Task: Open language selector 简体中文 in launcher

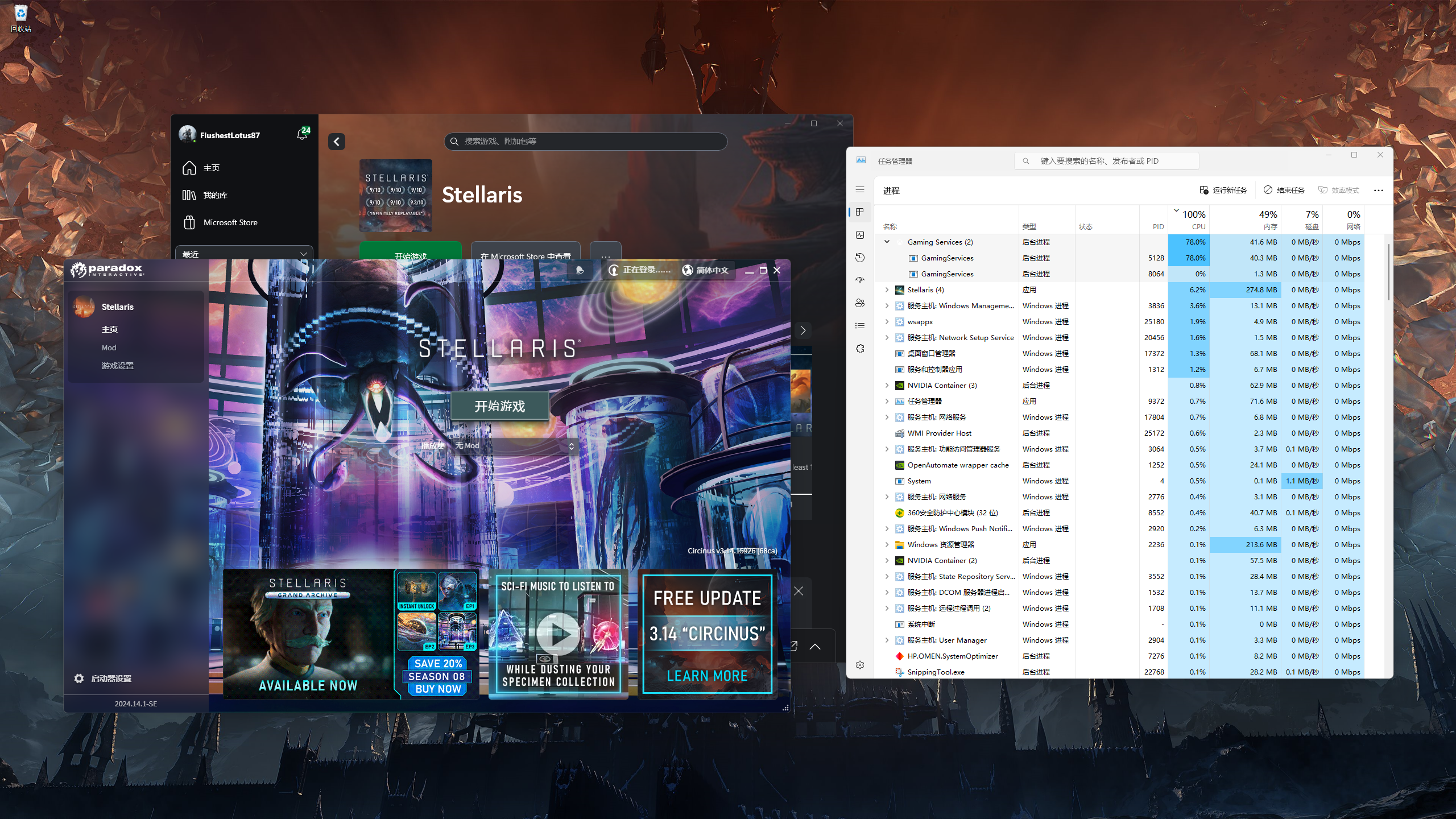Action: point(705,270)
